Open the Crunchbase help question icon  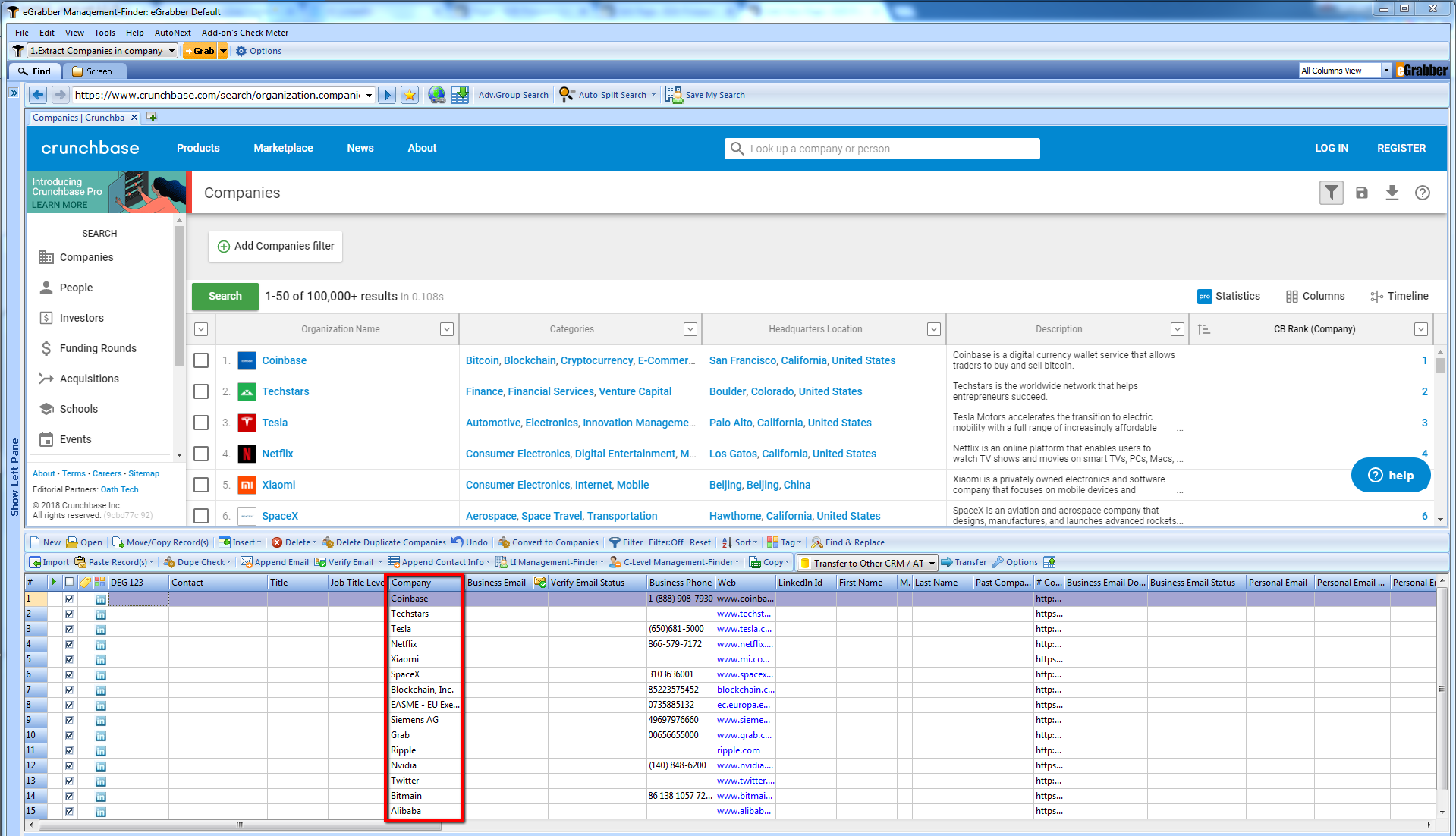[x=1423, y=193]
